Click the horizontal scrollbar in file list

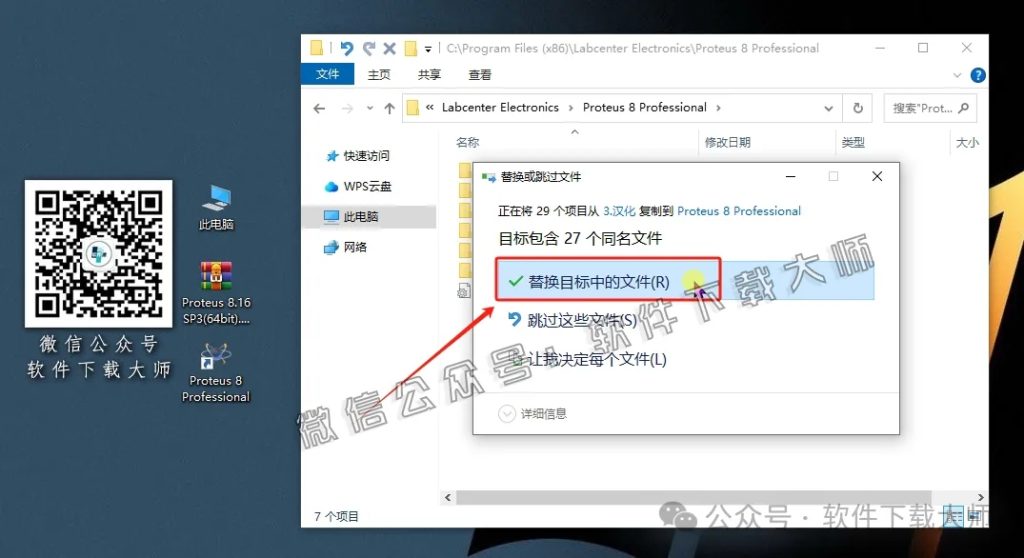click(692, 497)
